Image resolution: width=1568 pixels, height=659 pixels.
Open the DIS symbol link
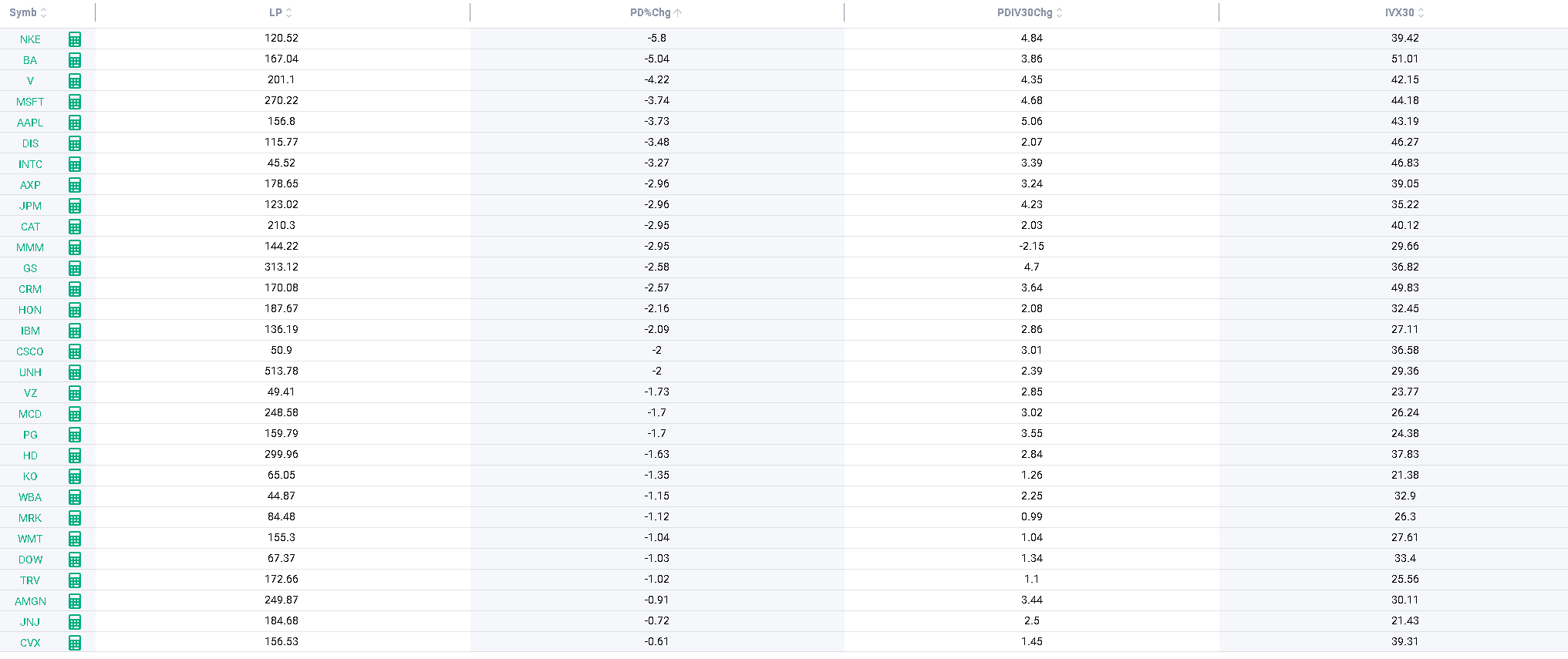(x=30, y=143)
